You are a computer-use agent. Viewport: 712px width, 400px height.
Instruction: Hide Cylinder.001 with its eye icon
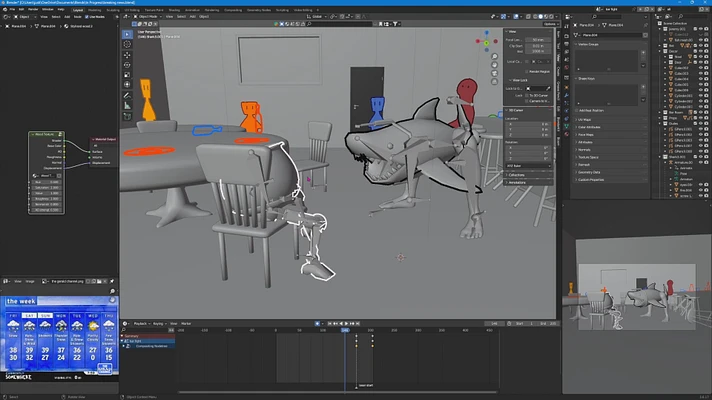(x=701, y=96)
